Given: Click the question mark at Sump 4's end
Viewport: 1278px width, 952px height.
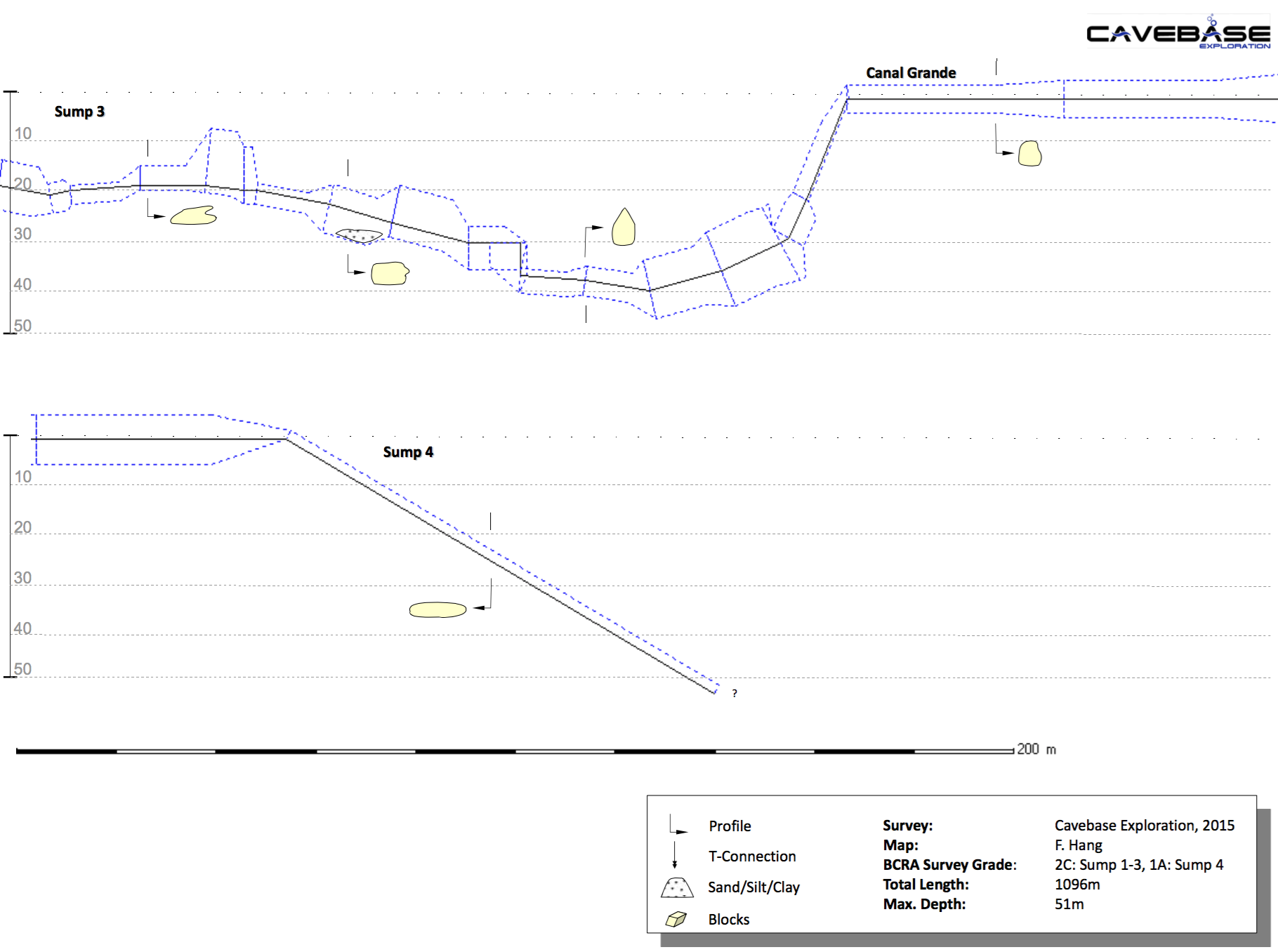Looking at the screenshot, I should [x=734, y=693].
